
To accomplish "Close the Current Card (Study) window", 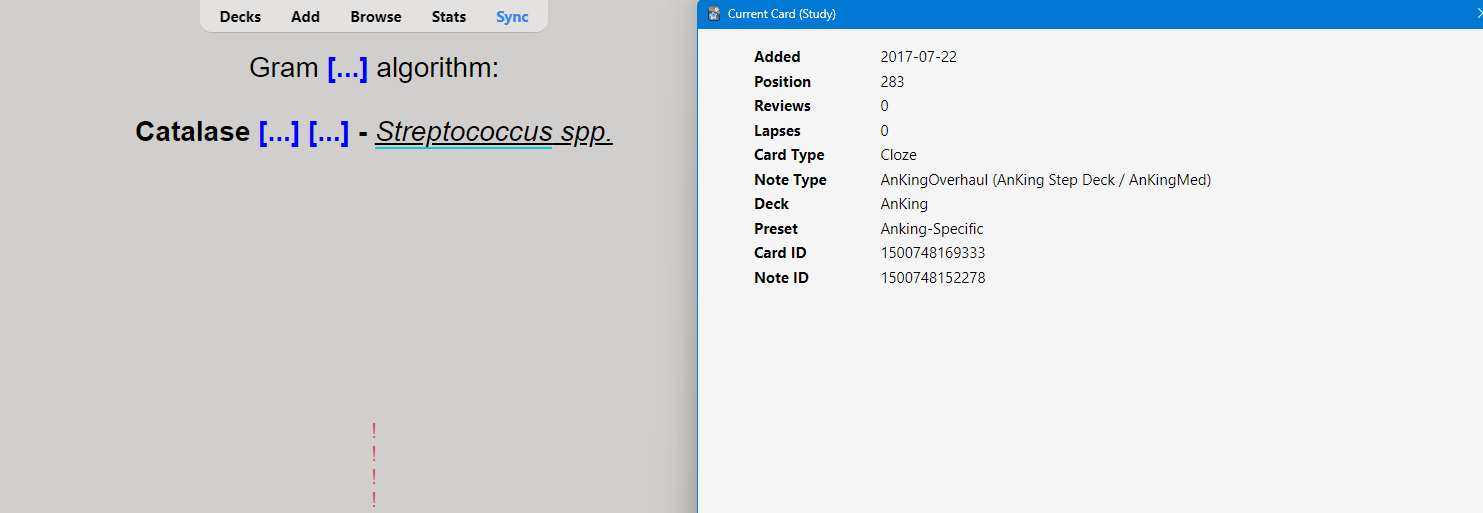I will [x=1478, y=14].
